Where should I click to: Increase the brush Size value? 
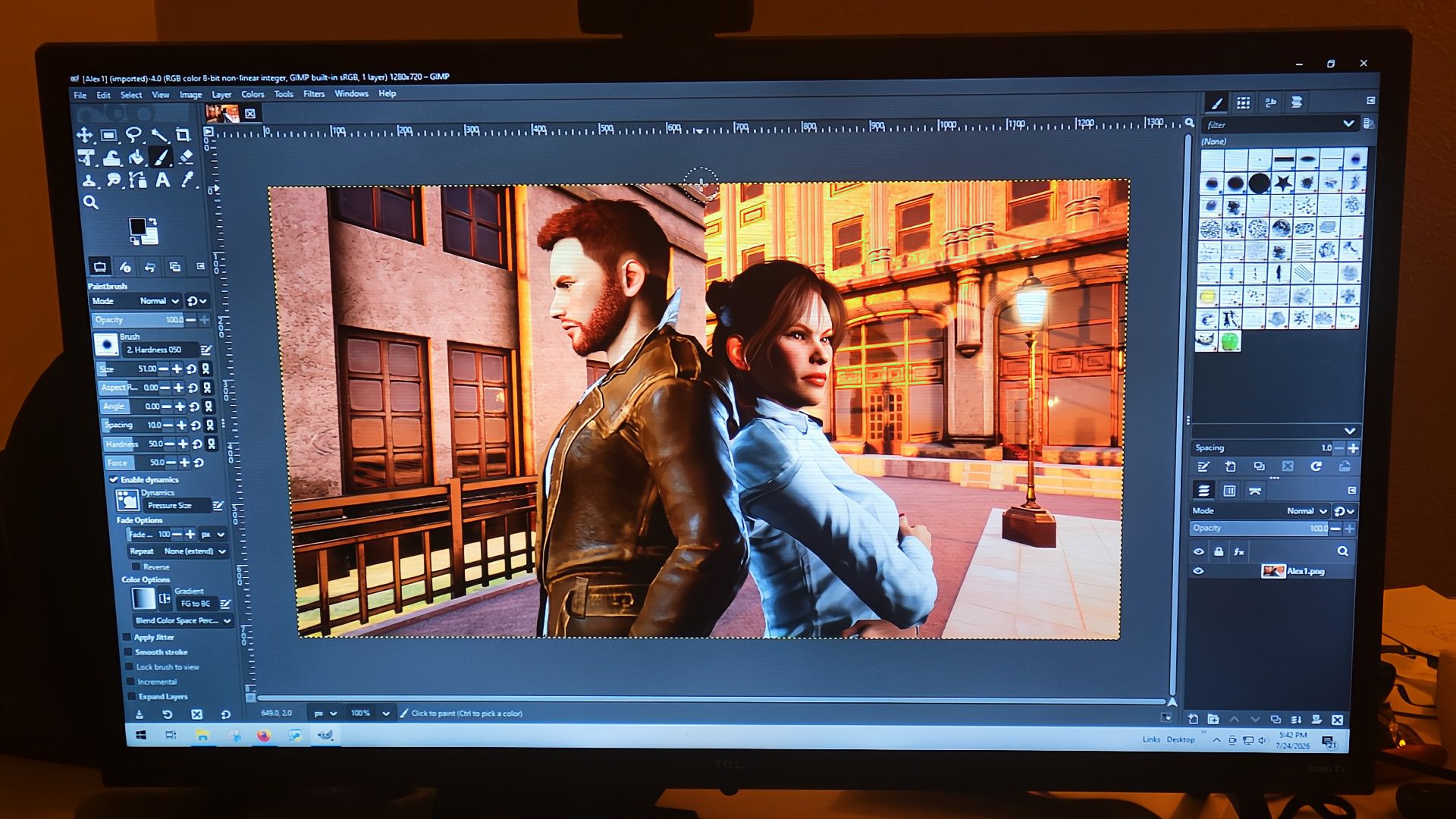point(177,369)
